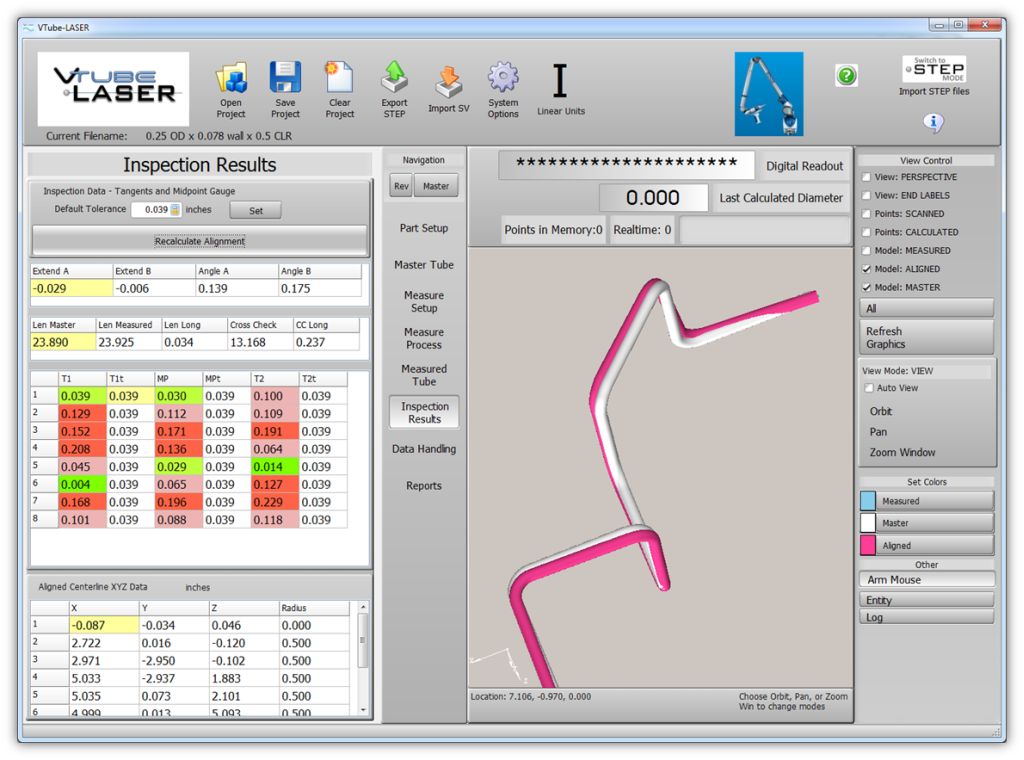
Task: Click the Save Project floppy disk icon
Action: 285,79
